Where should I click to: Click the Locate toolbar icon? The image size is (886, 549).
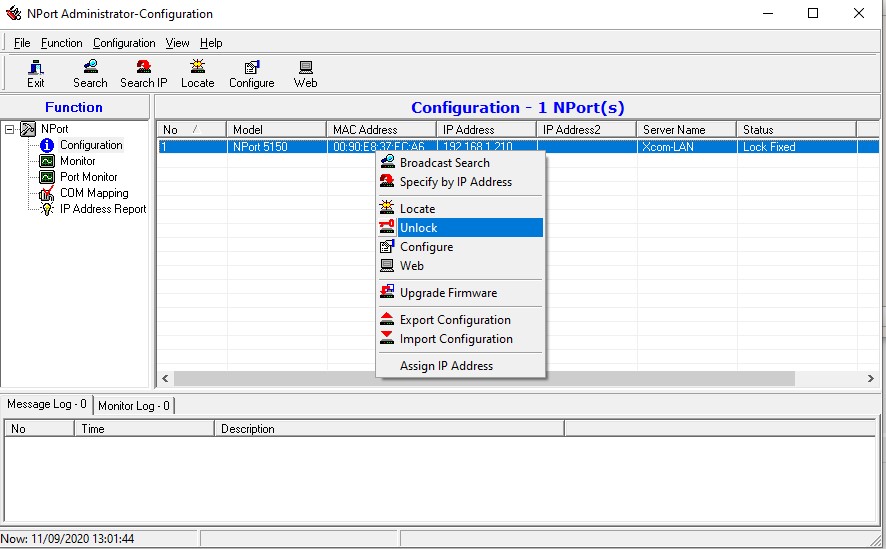(x=197, y=73)
